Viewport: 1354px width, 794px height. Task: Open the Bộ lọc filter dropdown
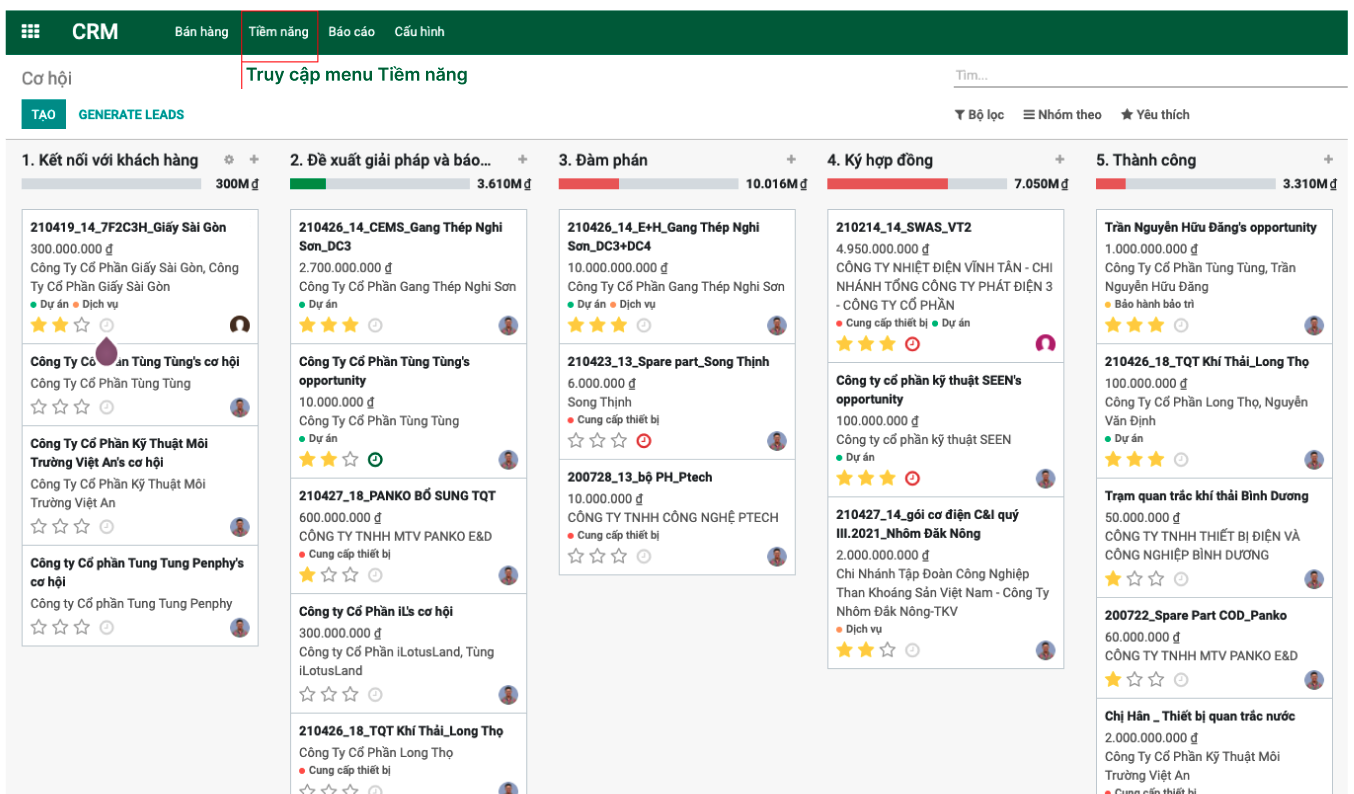pos(979,115)
